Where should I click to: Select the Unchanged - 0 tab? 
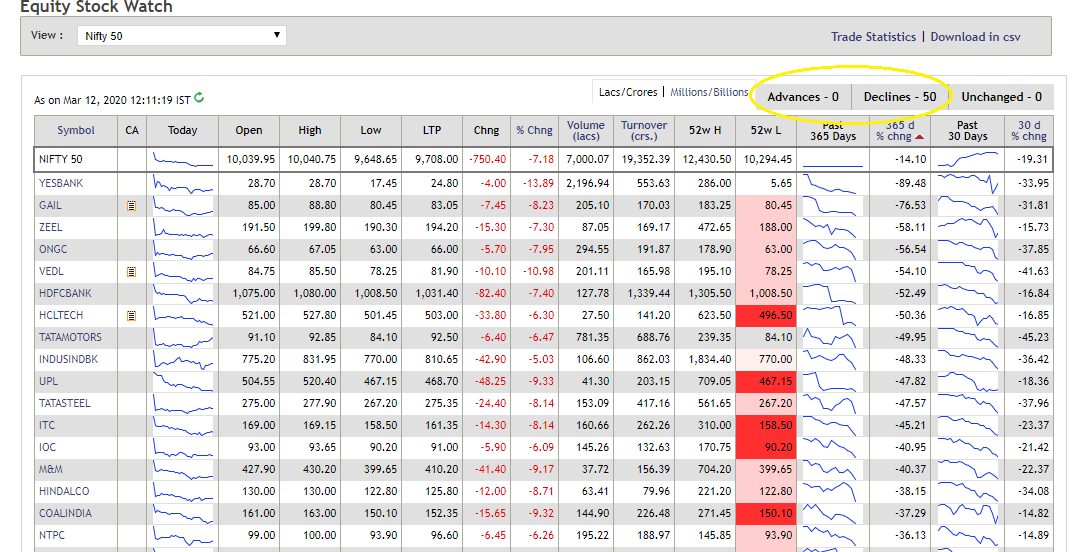[x=1001, y=97]
